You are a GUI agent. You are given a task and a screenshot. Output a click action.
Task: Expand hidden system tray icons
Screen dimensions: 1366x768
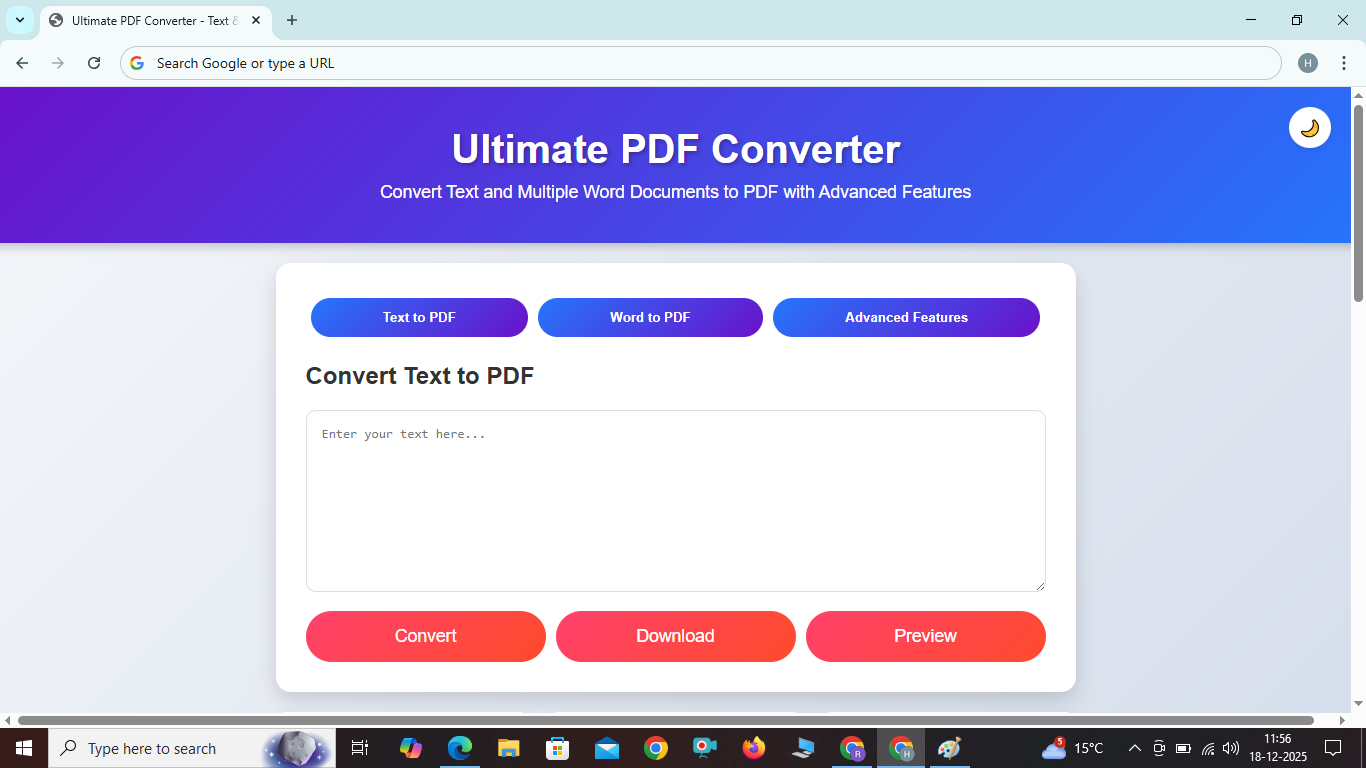coord(1134,748)
